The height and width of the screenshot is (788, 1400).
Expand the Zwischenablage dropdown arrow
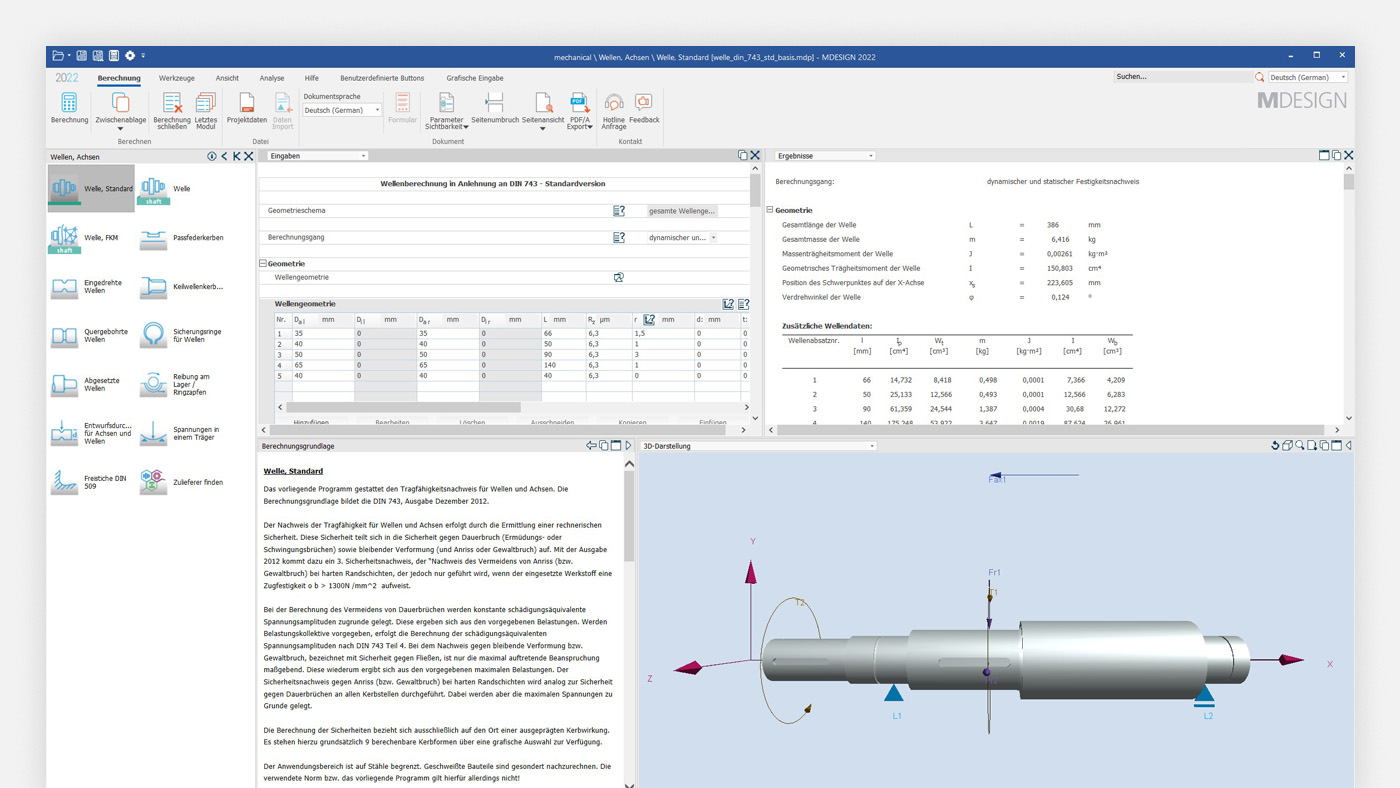tap(120, 128)
